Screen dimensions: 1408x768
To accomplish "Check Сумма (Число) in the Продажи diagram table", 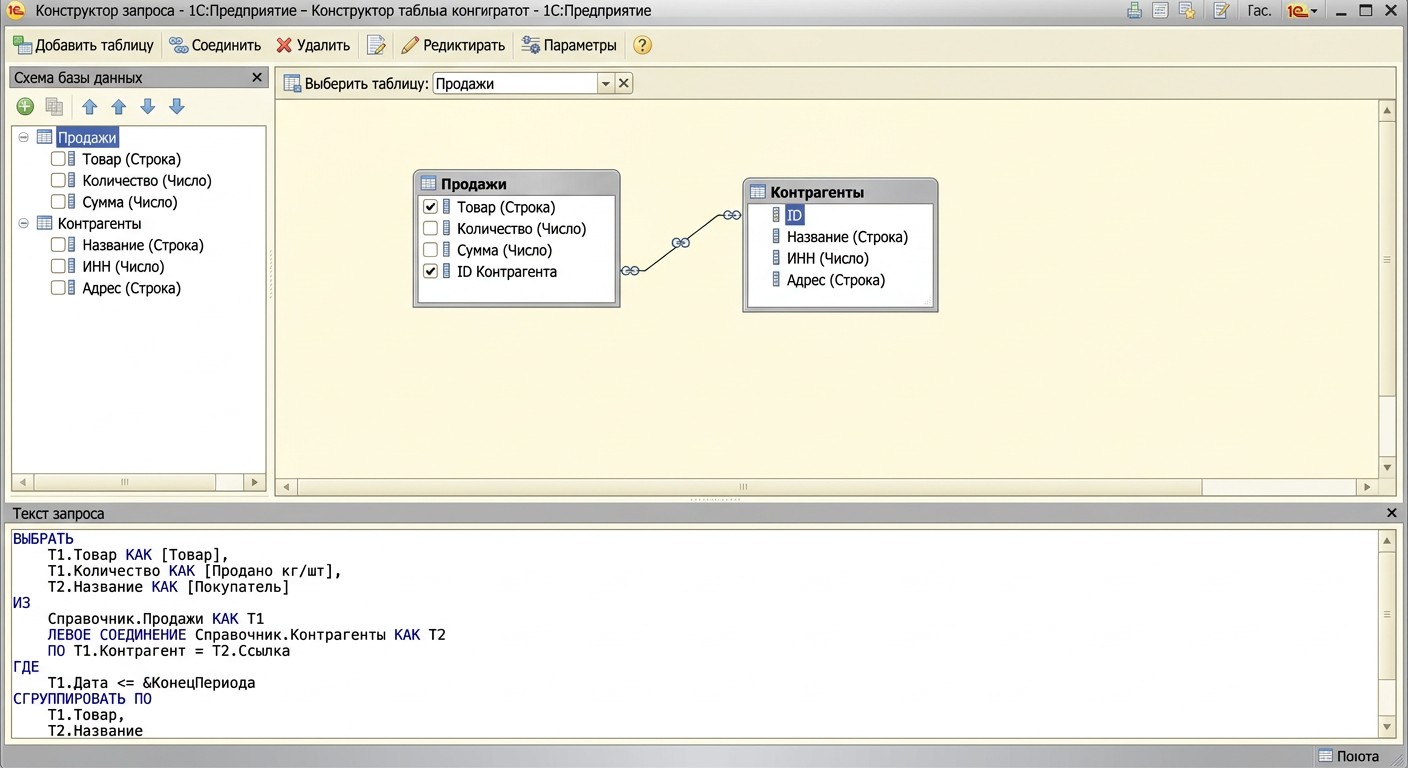I will tap(431, 250).
